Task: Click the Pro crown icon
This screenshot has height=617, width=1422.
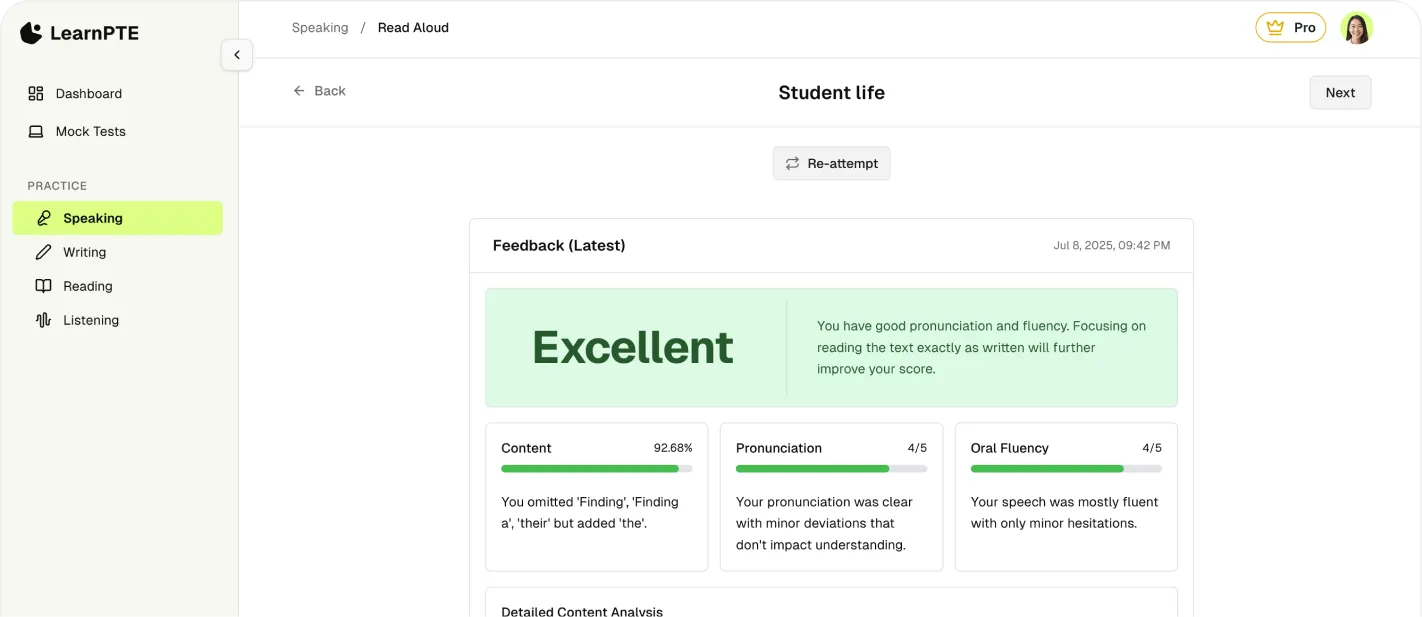Action: (1275, 28)
